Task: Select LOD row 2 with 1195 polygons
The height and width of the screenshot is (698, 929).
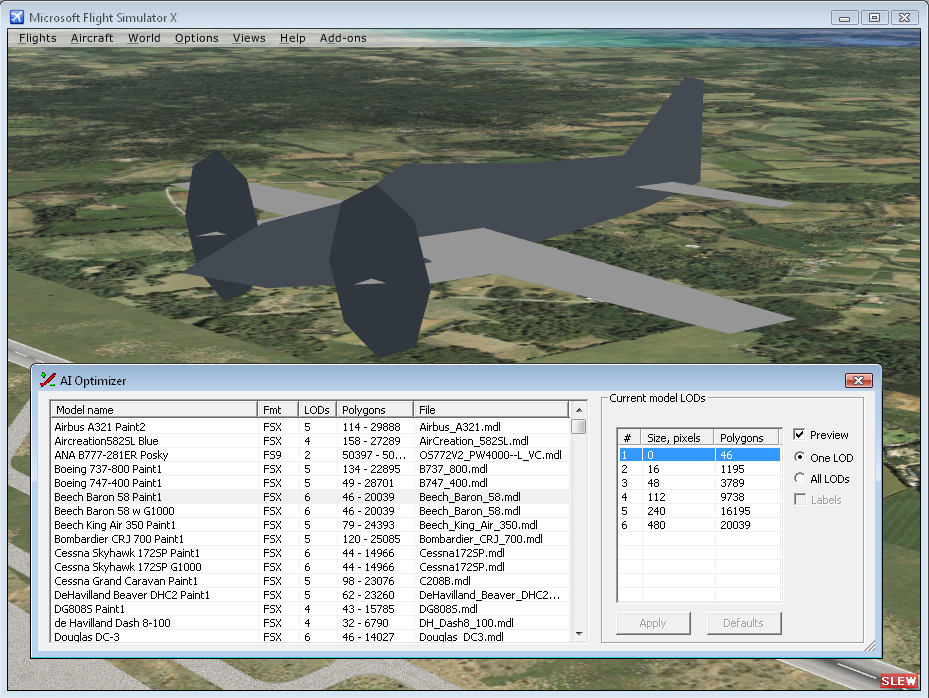Action: click(x=699, y=469)
